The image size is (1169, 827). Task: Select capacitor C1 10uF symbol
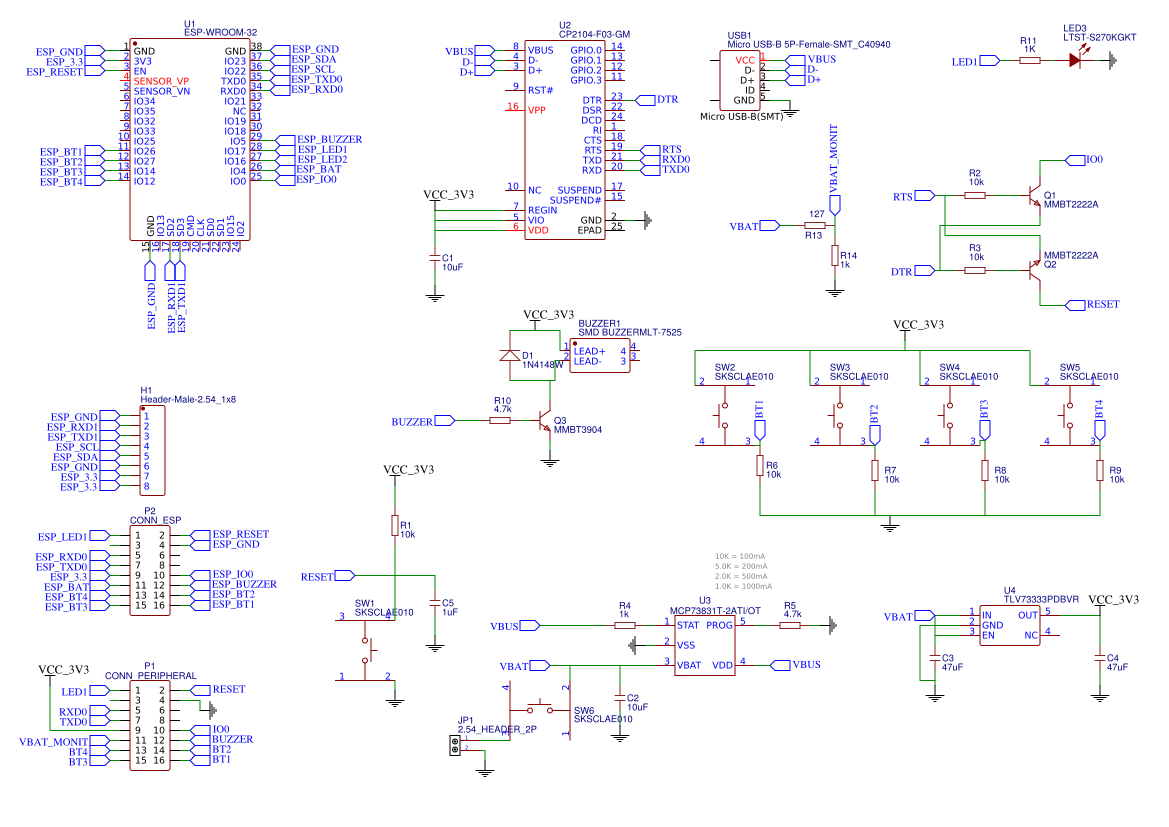(x=435, y=258)
